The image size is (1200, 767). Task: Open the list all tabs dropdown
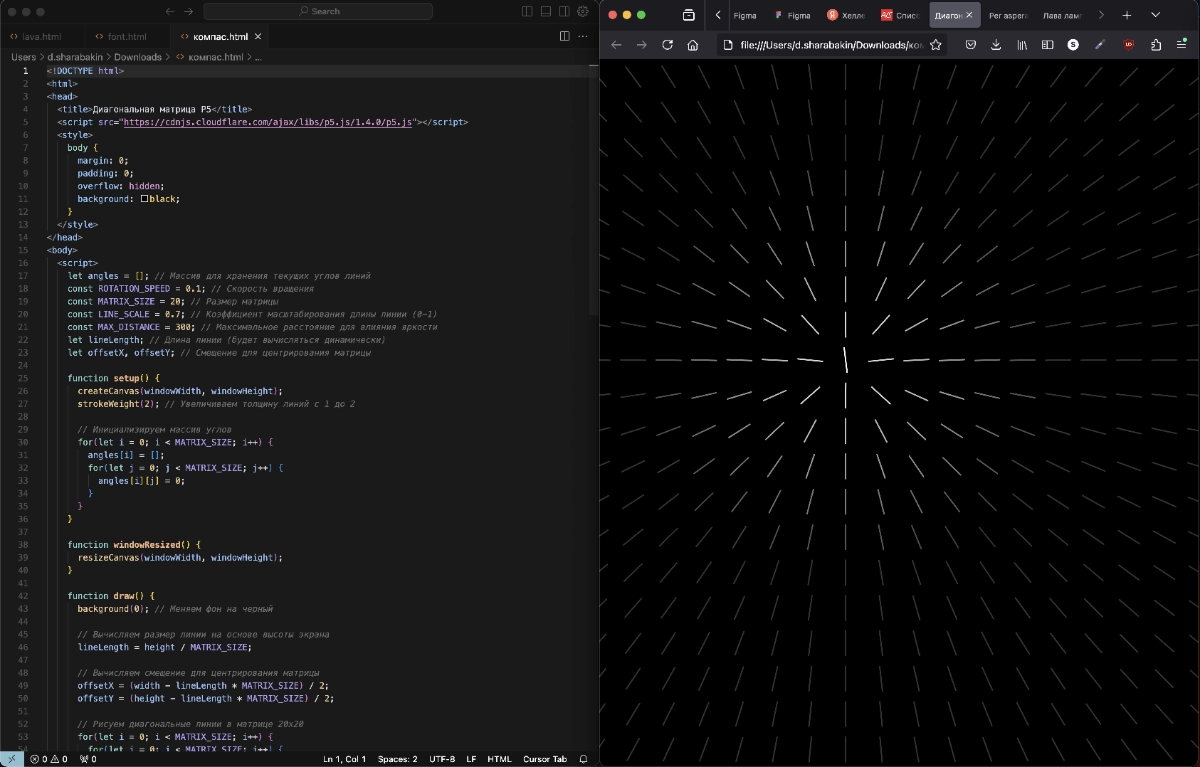[1155, 15]
